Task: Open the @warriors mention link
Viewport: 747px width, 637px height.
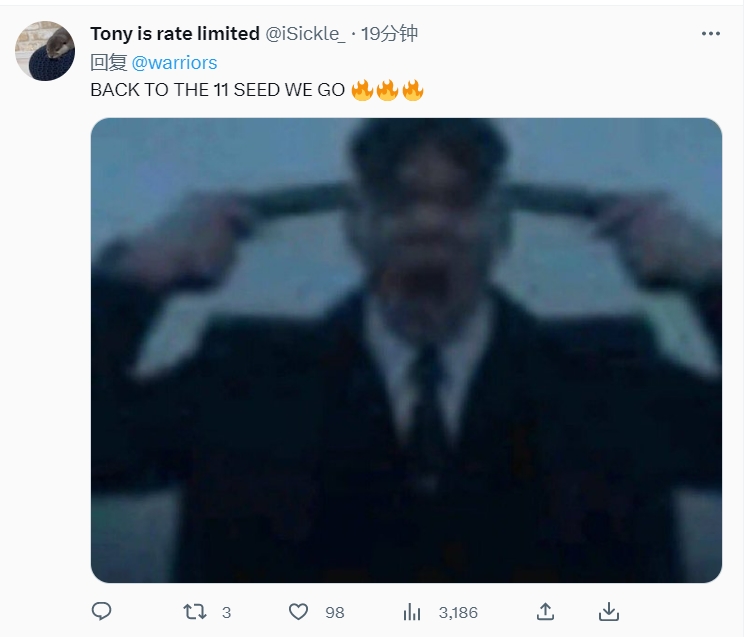Action: coord(174,62)
